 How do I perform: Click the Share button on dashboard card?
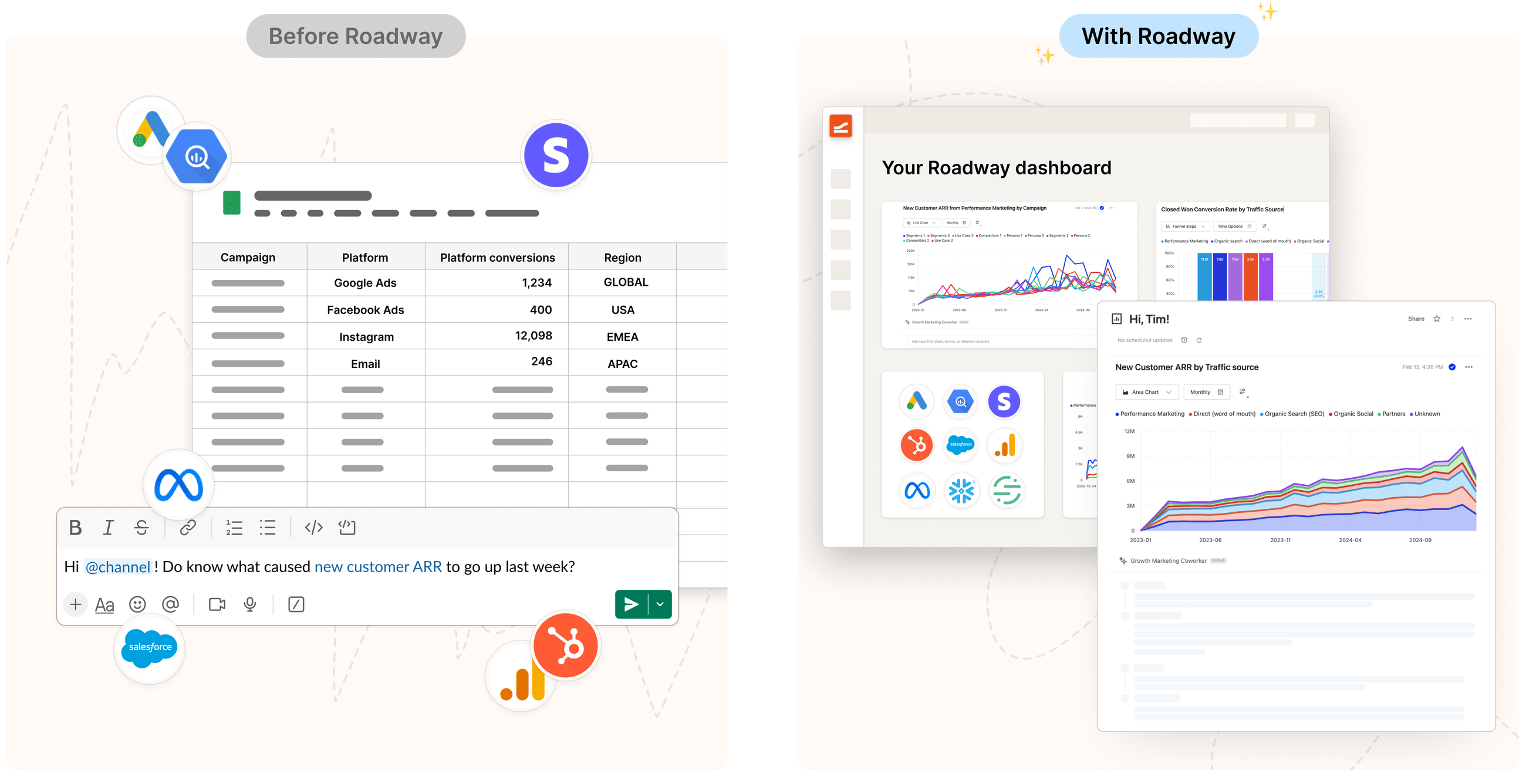(x=1417, y=319)
